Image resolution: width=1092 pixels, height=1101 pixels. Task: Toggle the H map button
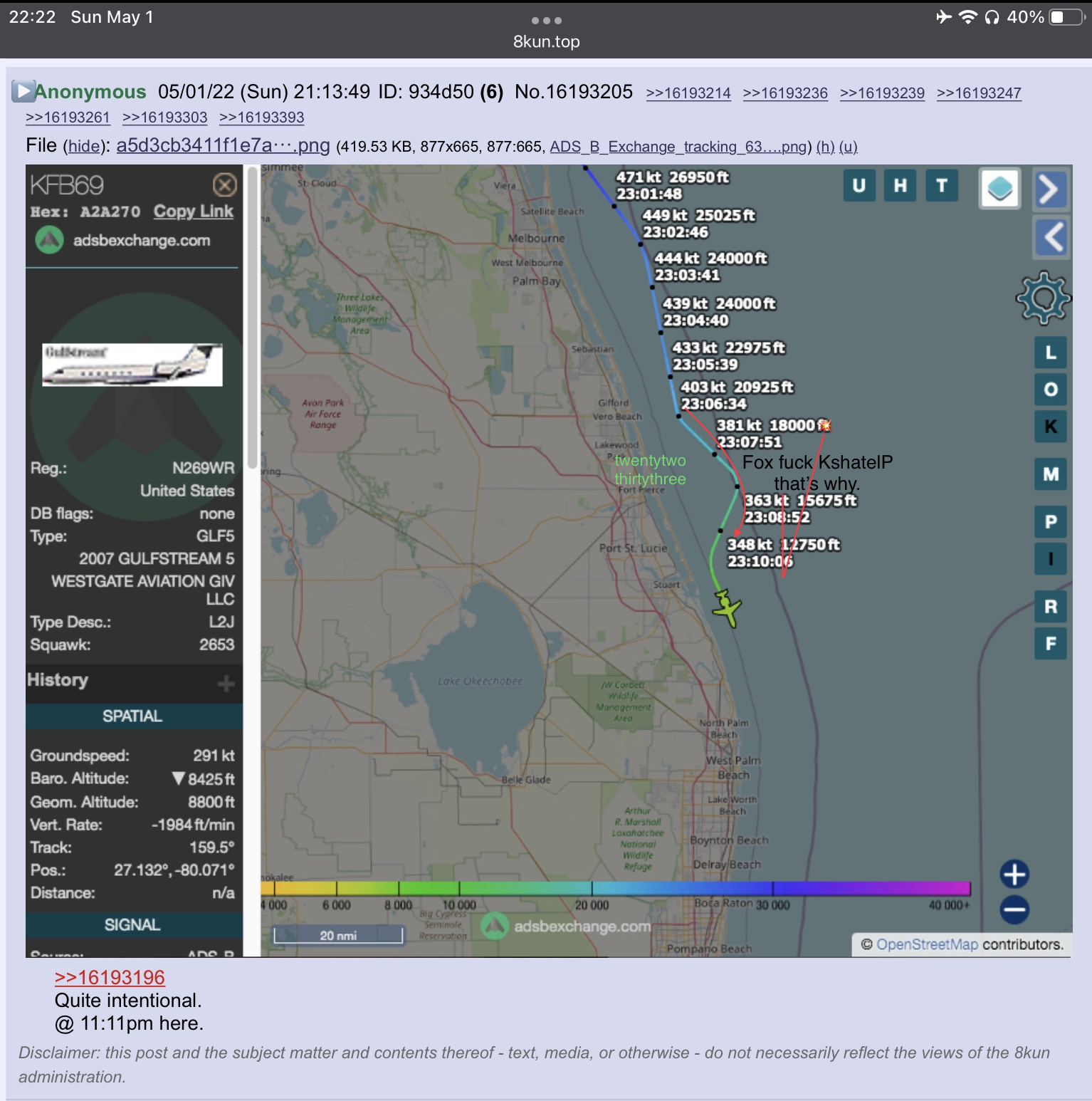coord(901,186)
